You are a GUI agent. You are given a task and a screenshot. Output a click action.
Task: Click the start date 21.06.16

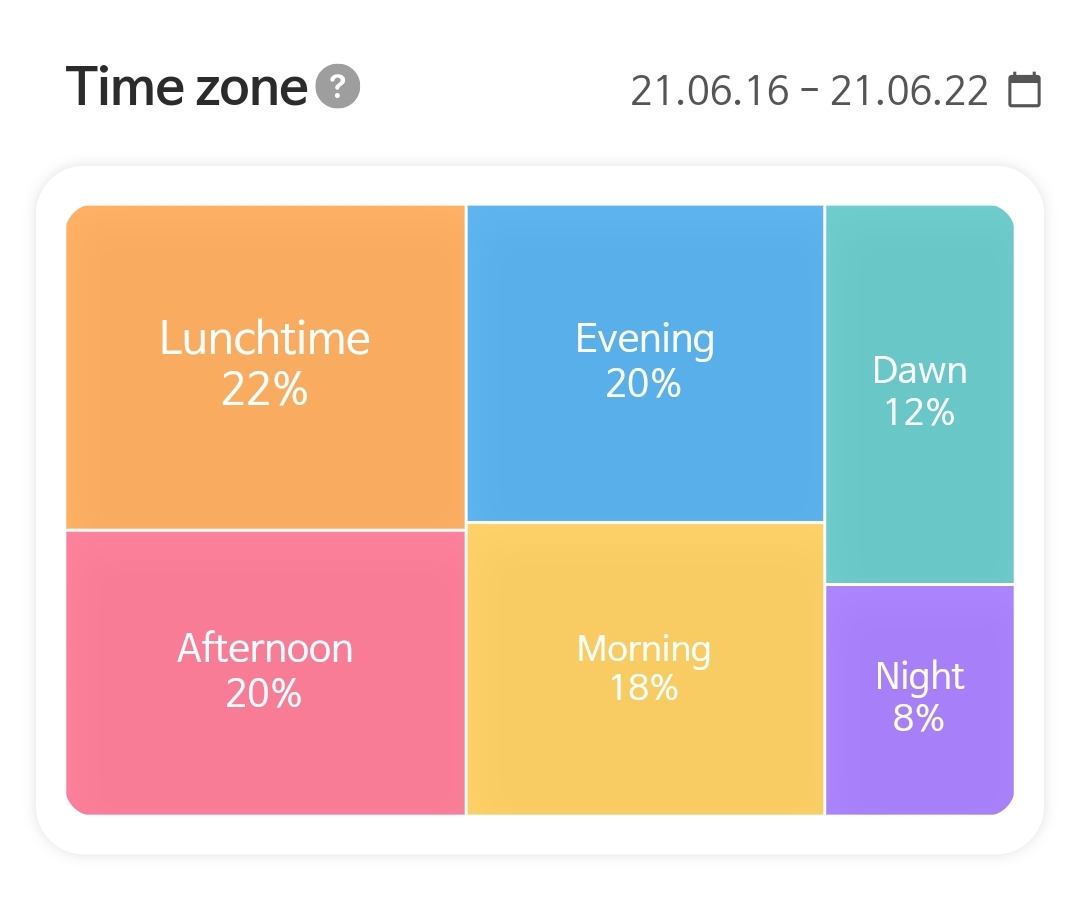(709, 91)
